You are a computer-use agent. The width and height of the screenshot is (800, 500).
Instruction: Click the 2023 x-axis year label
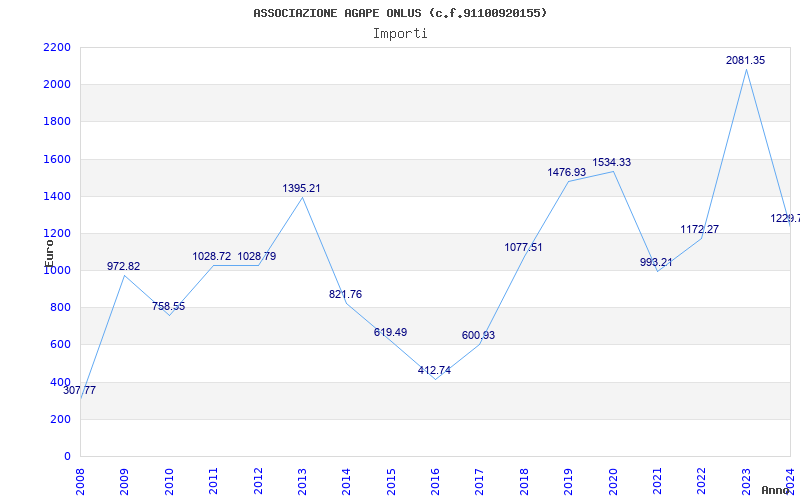click(746, 481)
